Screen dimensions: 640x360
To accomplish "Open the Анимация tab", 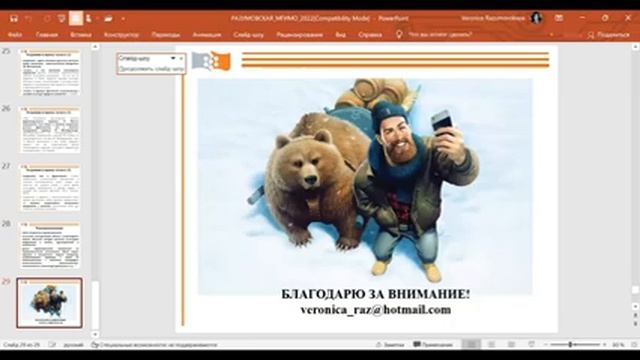I will coord(207,35).
